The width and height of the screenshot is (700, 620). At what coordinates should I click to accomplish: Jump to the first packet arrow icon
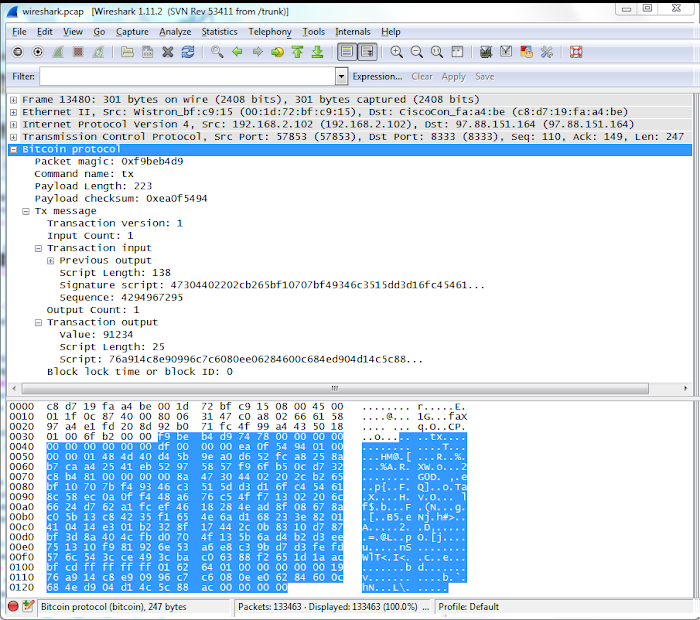297,51
